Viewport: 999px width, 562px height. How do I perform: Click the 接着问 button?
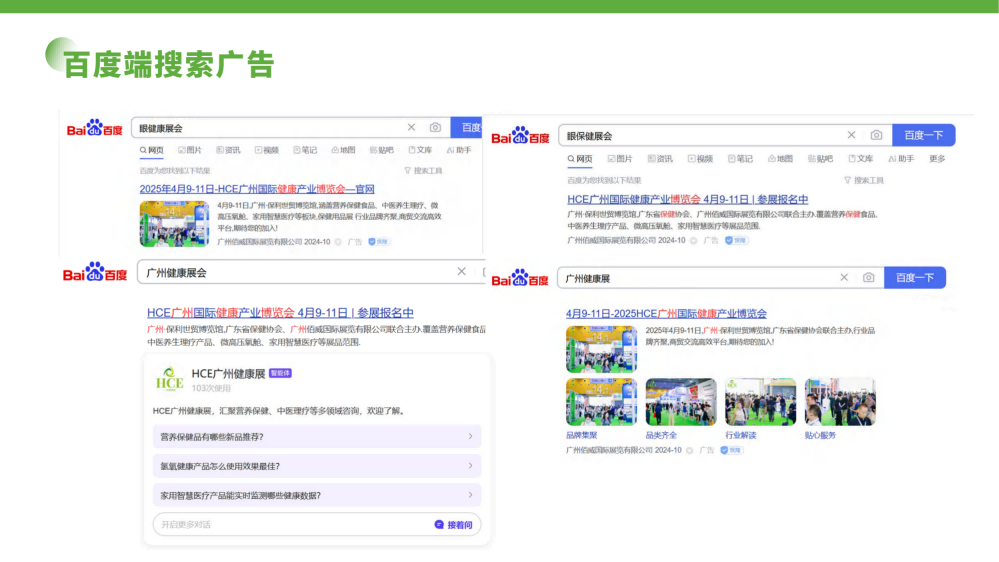point(454,524)
